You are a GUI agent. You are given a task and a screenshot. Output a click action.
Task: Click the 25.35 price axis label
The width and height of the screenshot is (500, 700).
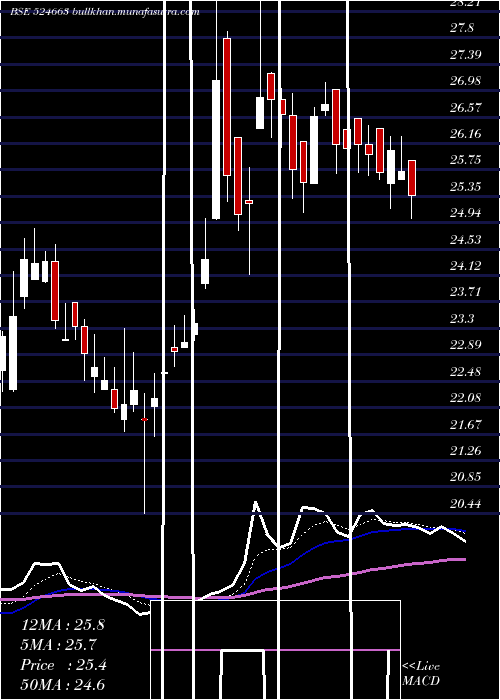pyautogui.click(x=465, y=187)
